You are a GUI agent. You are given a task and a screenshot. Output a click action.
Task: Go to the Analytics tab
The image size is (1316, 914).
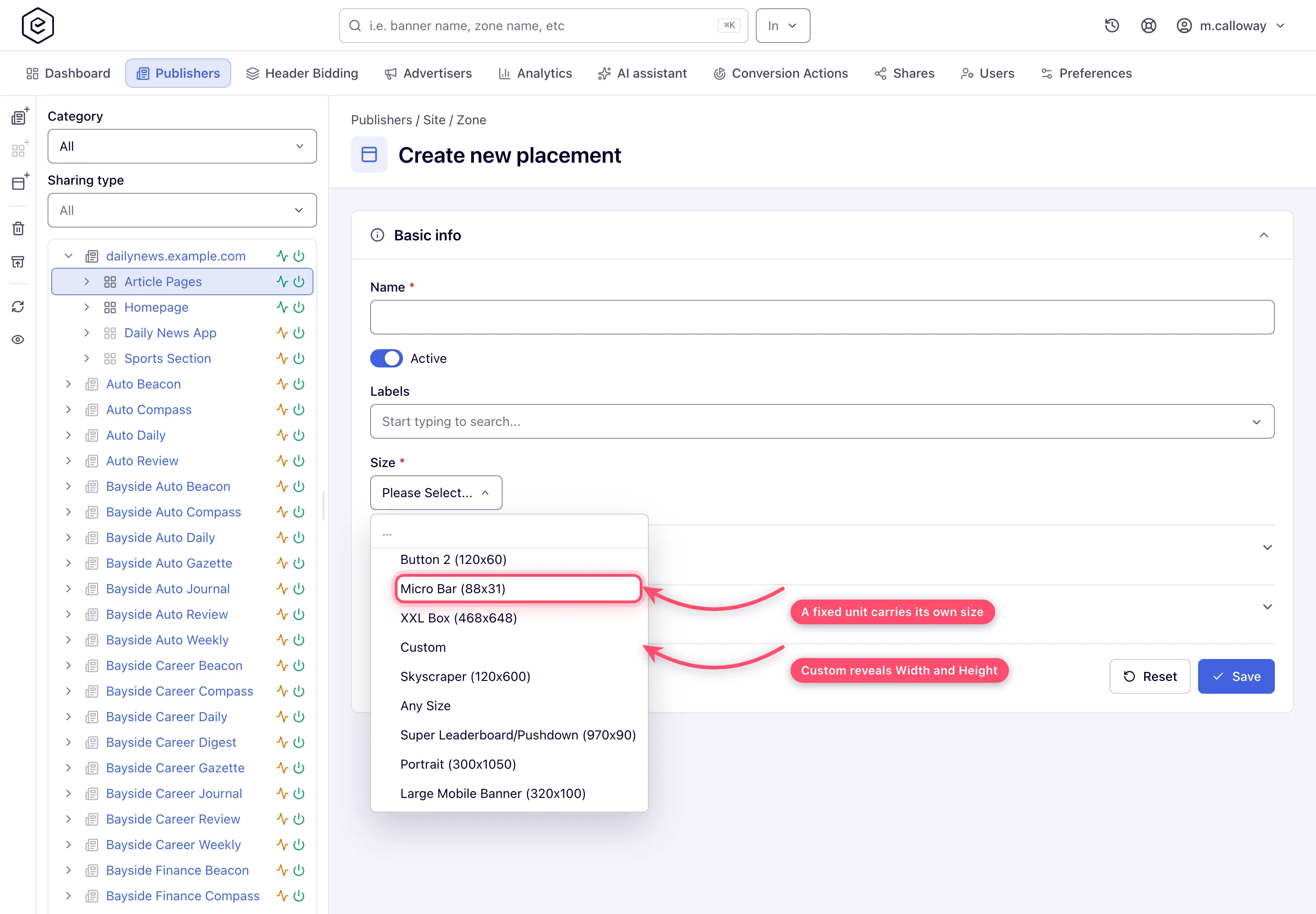(x=535, y=73)
